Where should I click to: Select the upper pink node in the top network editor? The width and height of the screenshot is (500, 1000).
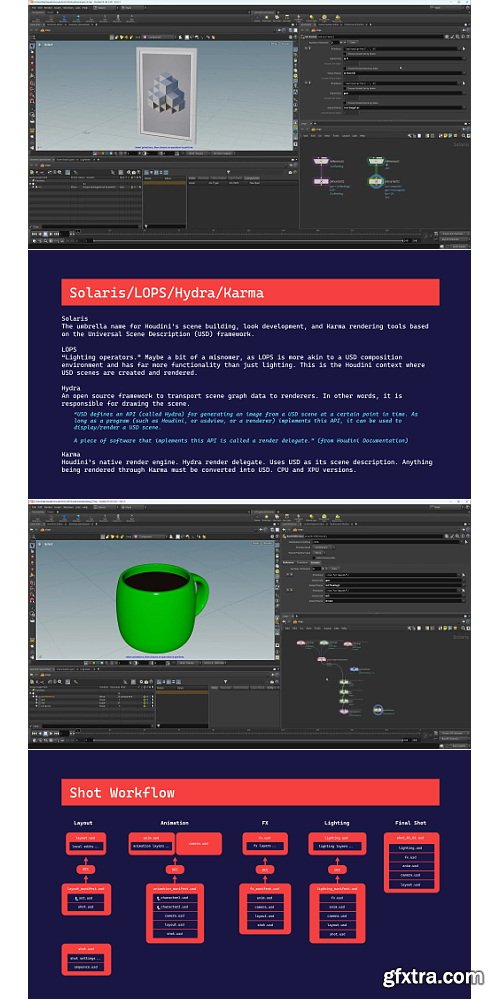321,161
